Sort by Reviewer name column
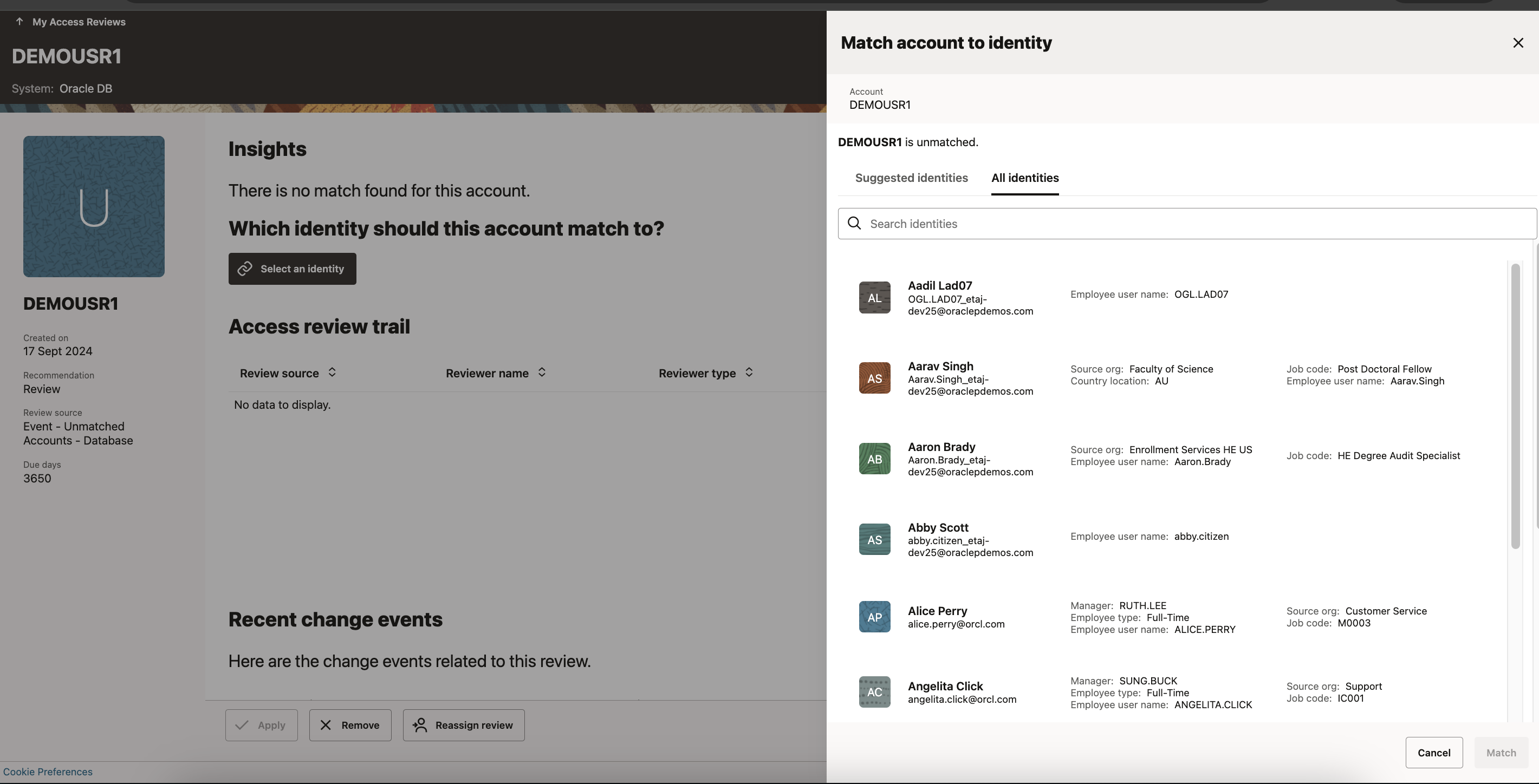 542,373
